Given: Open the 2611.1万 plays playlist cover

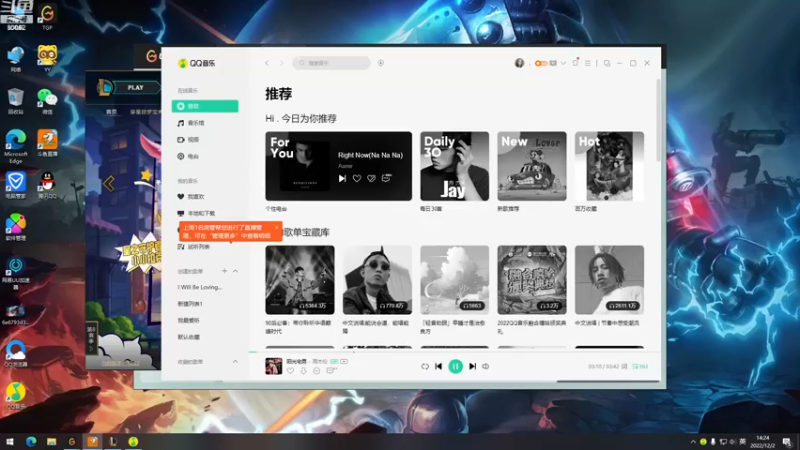Looking at the screenshot, I should 609,280.
